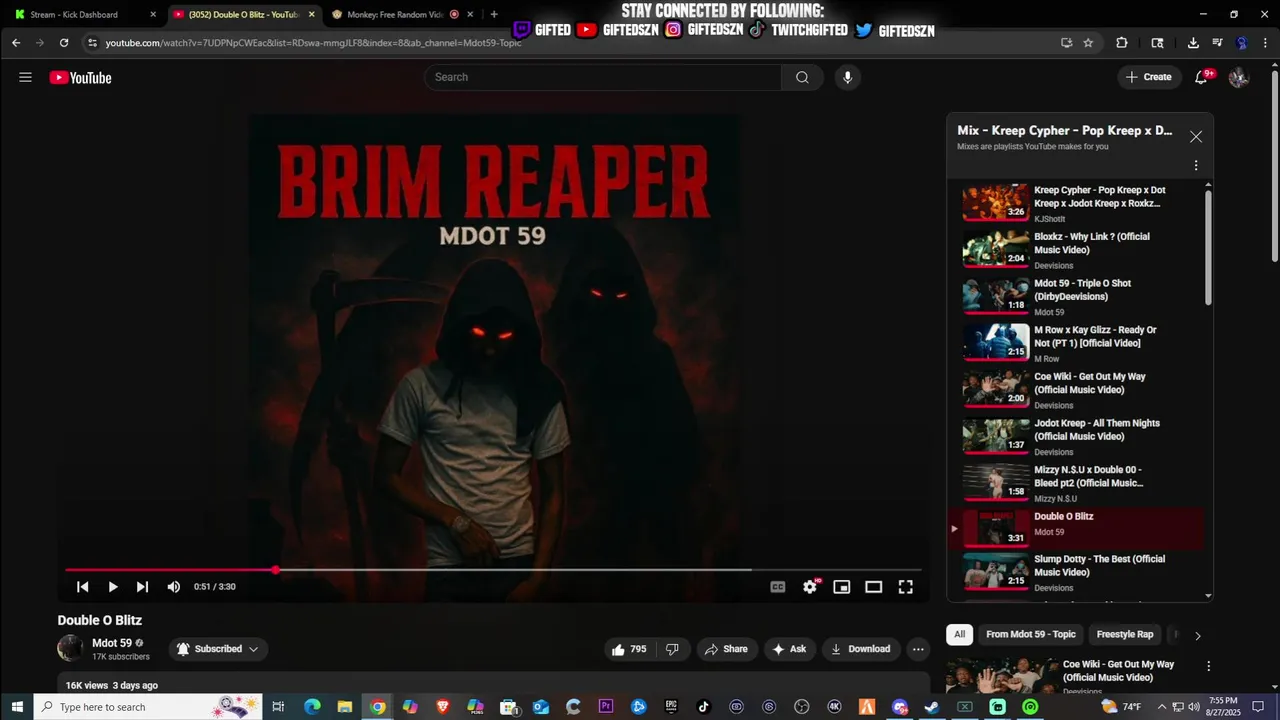Reload the current page
The width and height of the screenshot is (1280, 720).
tap(64, 43)
